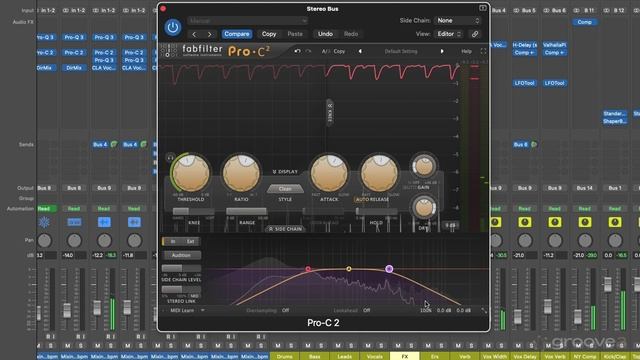The width and height of the screenshot is (640, 360).
Task: Click the plugin window link icon
Action: coord(475,34)
